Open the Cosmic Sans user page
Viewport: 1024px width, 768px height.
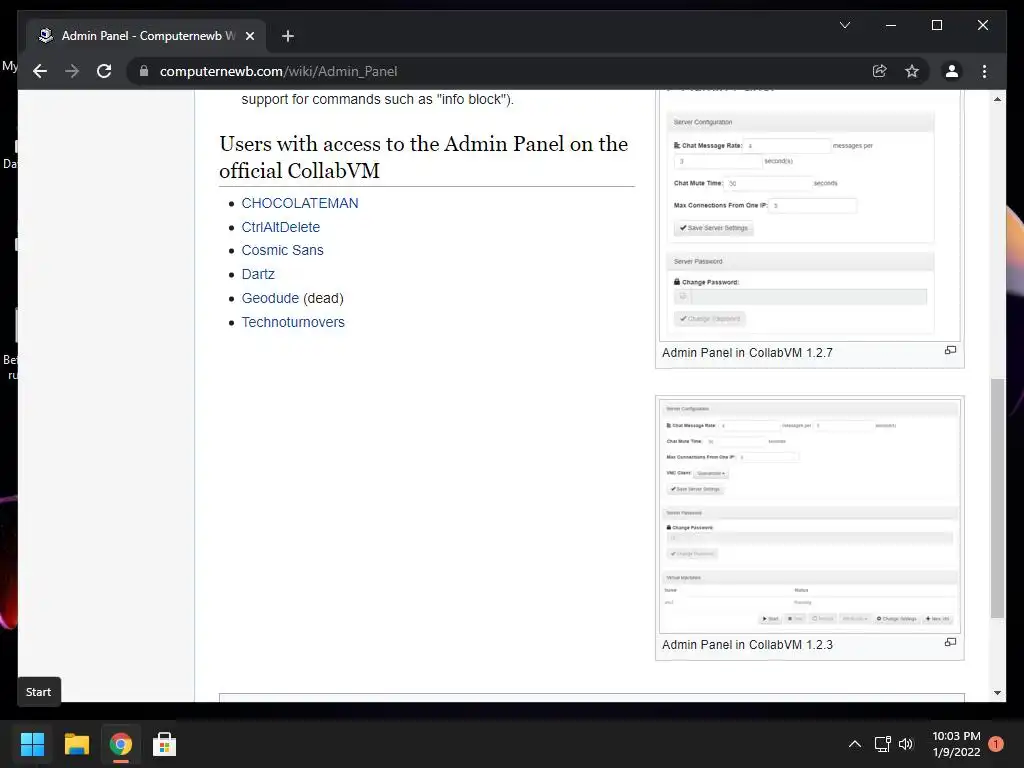click(282, 250)
